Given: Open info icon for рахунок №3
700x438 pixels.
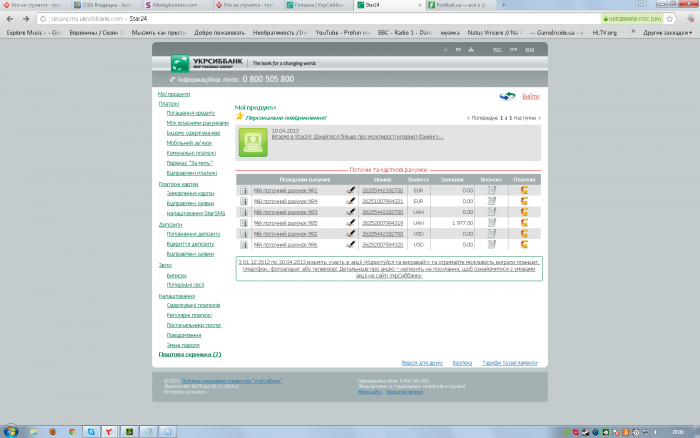Looking at the screenshot, I should (244, 212).
